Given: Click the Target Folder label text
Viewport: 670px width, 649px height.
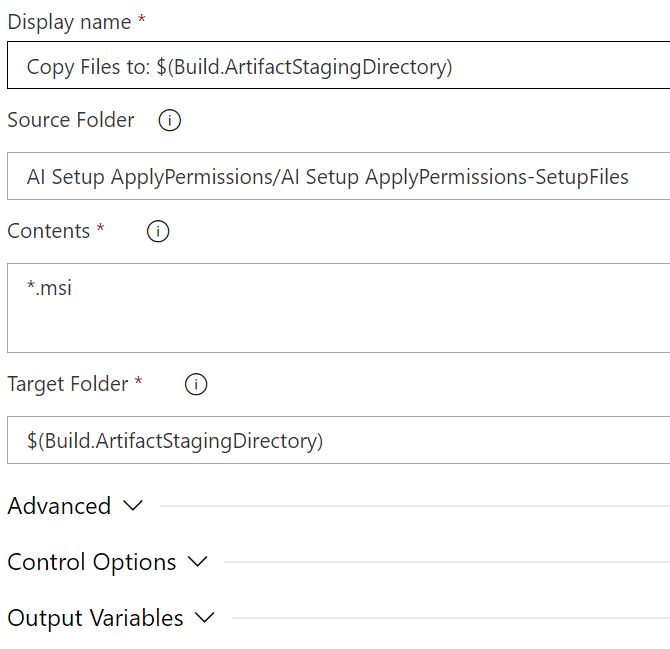Looking at the screenshot, I should point(68,384).
